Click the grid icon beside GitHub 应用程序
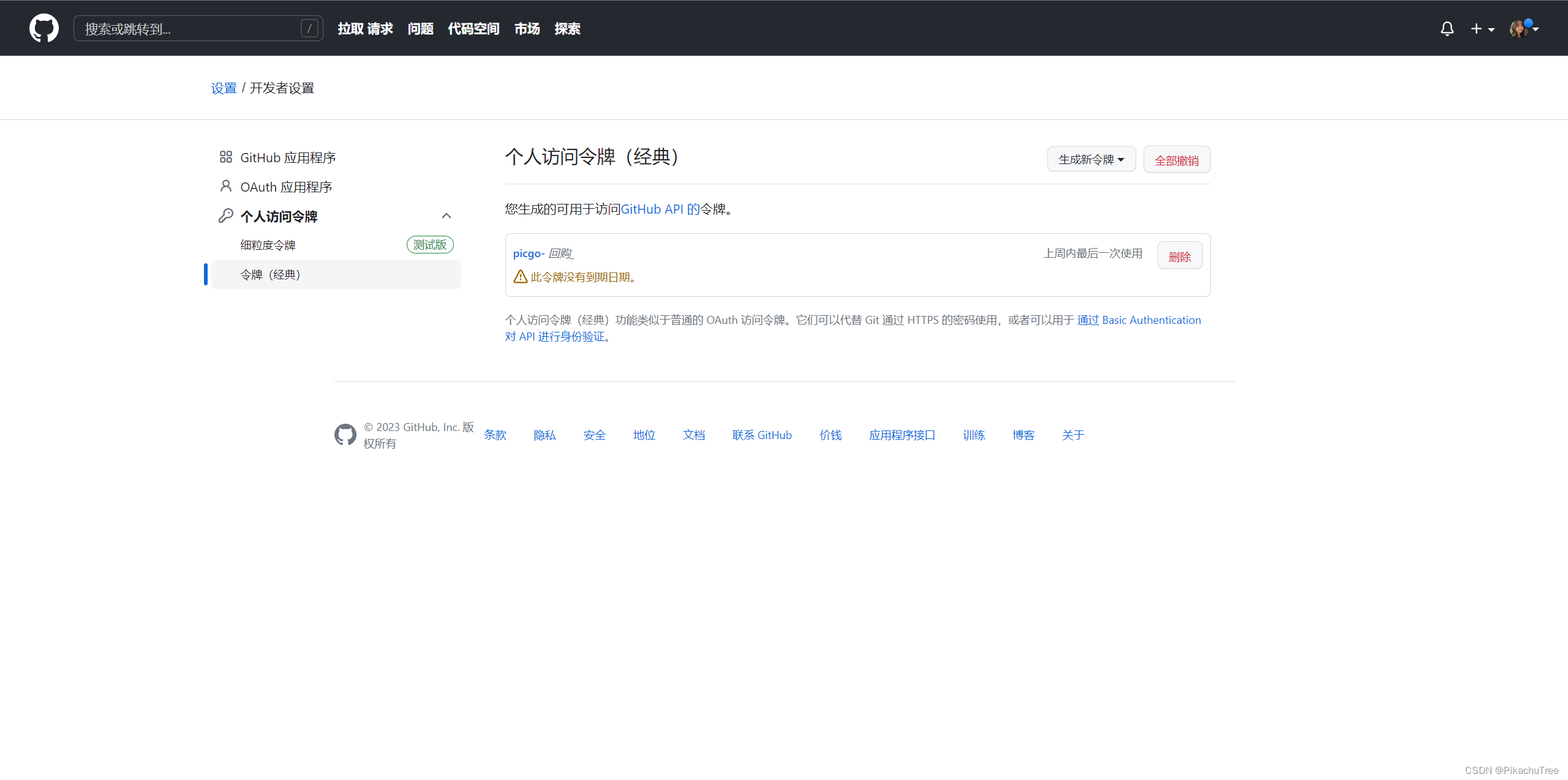1568x780 pixels. coord(225,157)
